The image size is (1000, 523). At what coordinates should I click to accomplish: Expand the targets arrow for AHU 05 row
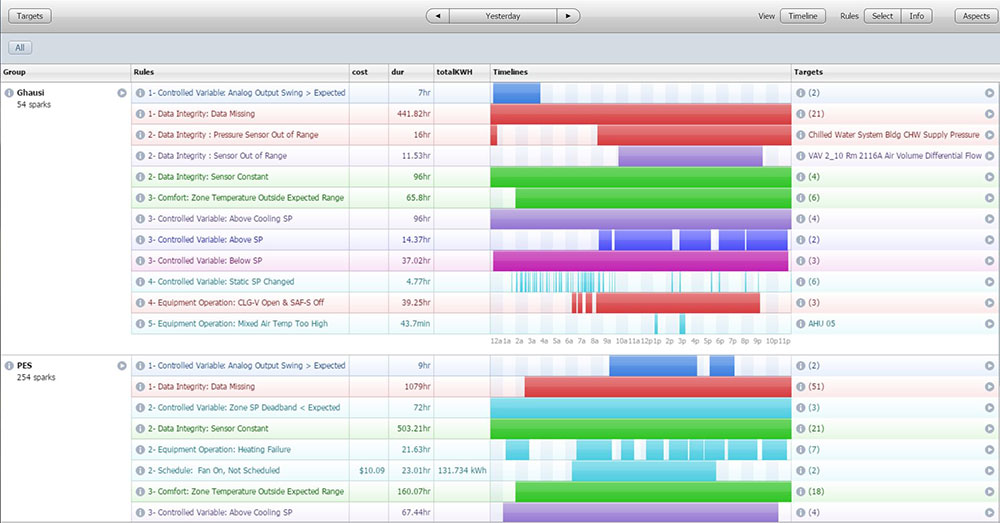[x=989, y=323]
